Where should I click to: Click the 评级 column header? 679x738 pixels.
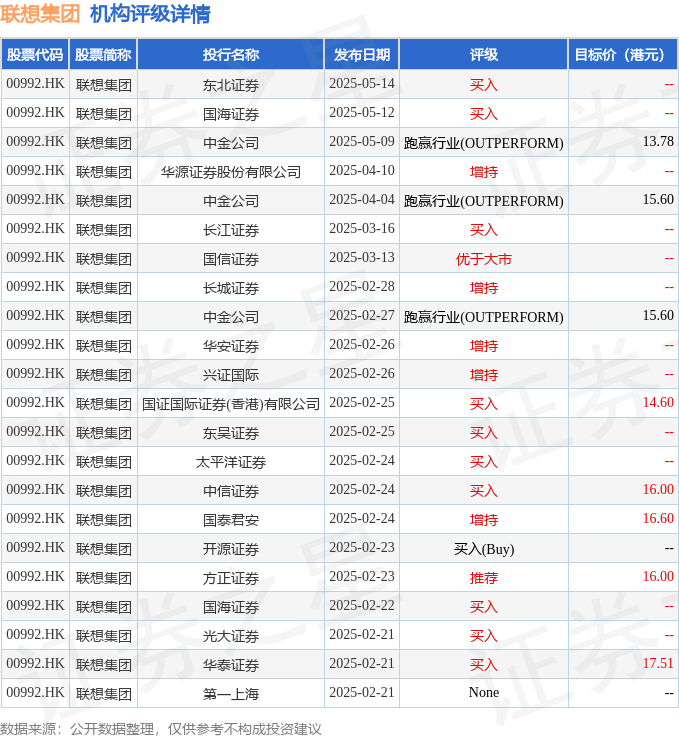coord(484,55)
